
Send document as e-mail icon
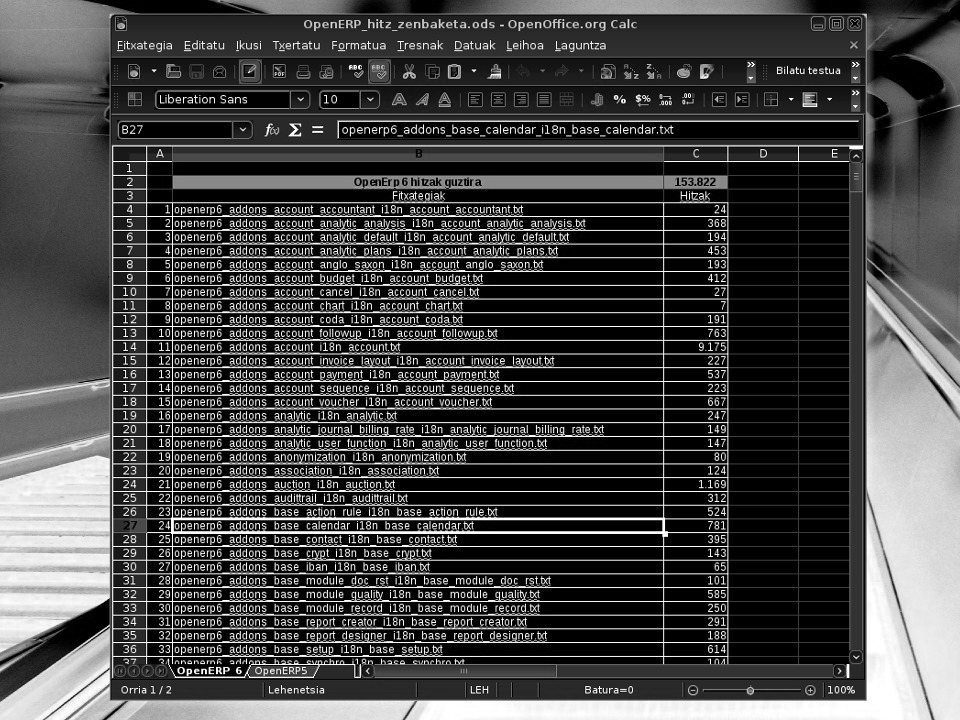(219, 72)
